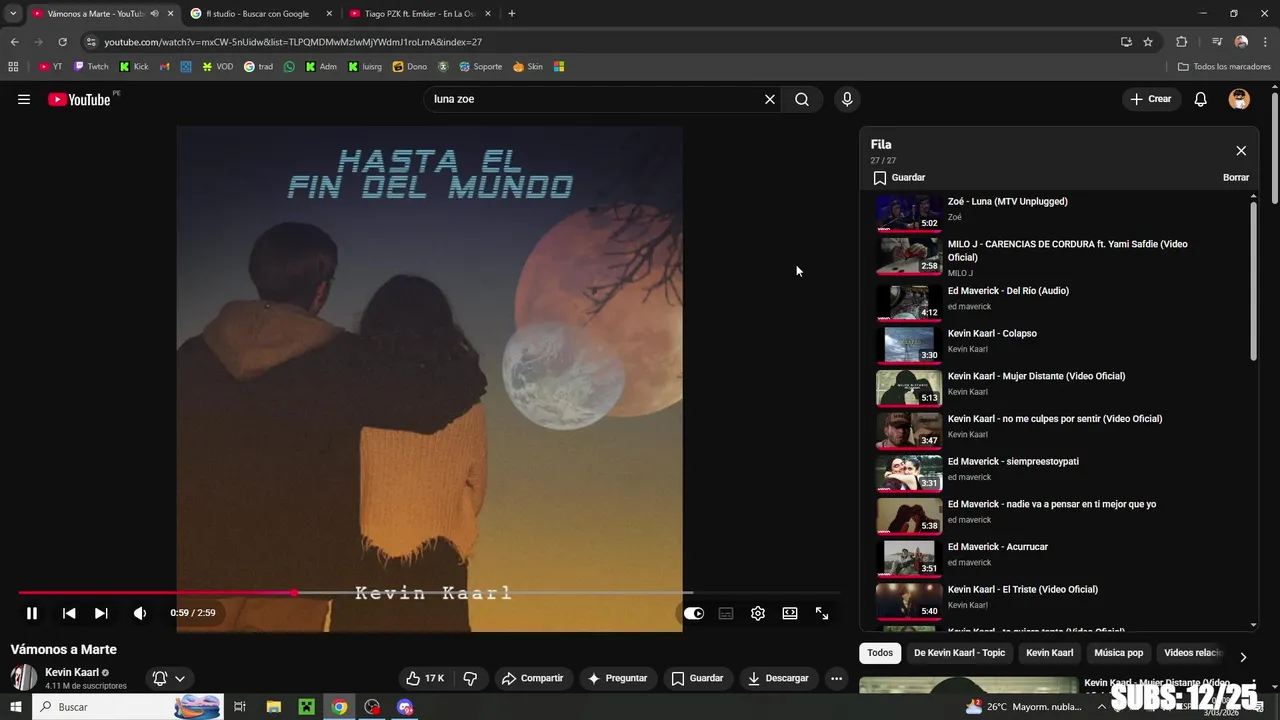Select Ed Maverick - Del Río (Audio)
This screenshot has width=1280, height=720.
pos(1060,302)
